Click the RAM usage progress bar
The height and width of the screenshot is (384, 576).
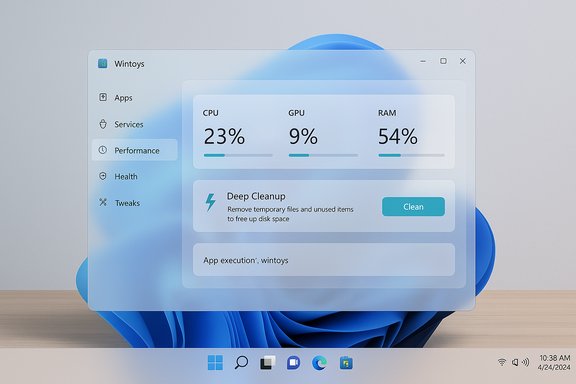(411, 155)
